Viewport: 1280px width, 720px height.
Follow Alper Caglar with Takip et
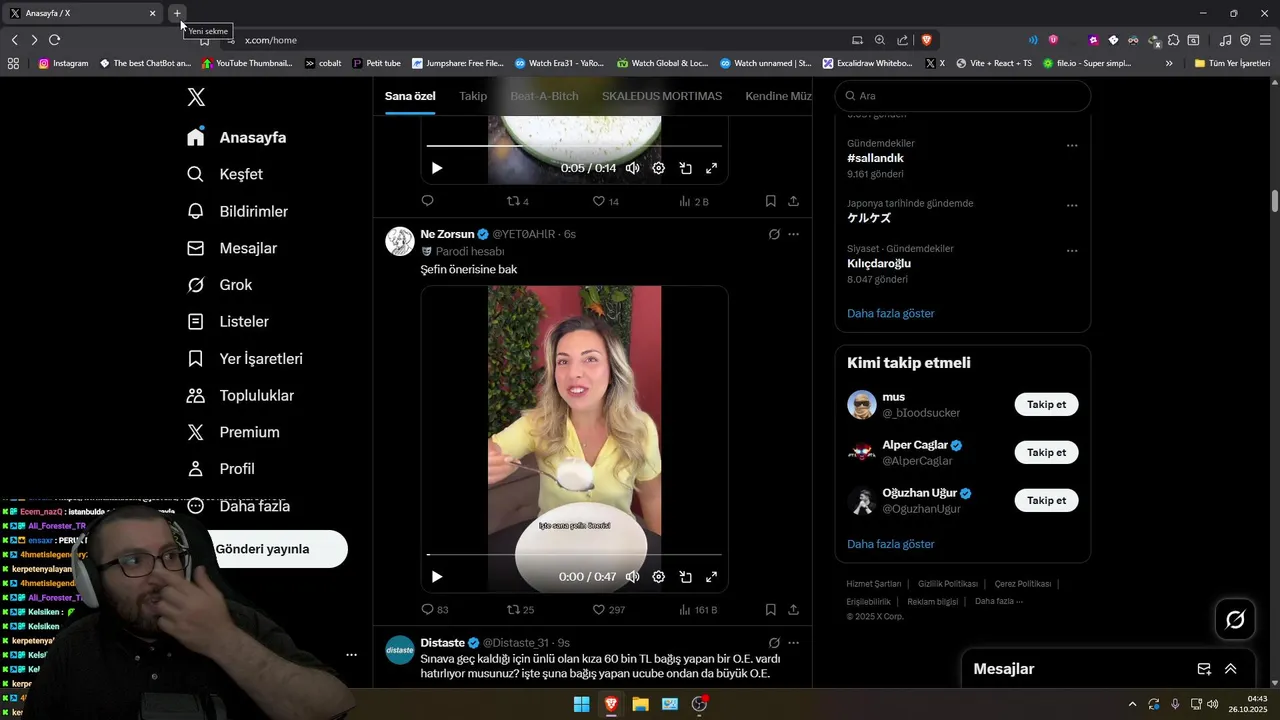click(1046, 452)
